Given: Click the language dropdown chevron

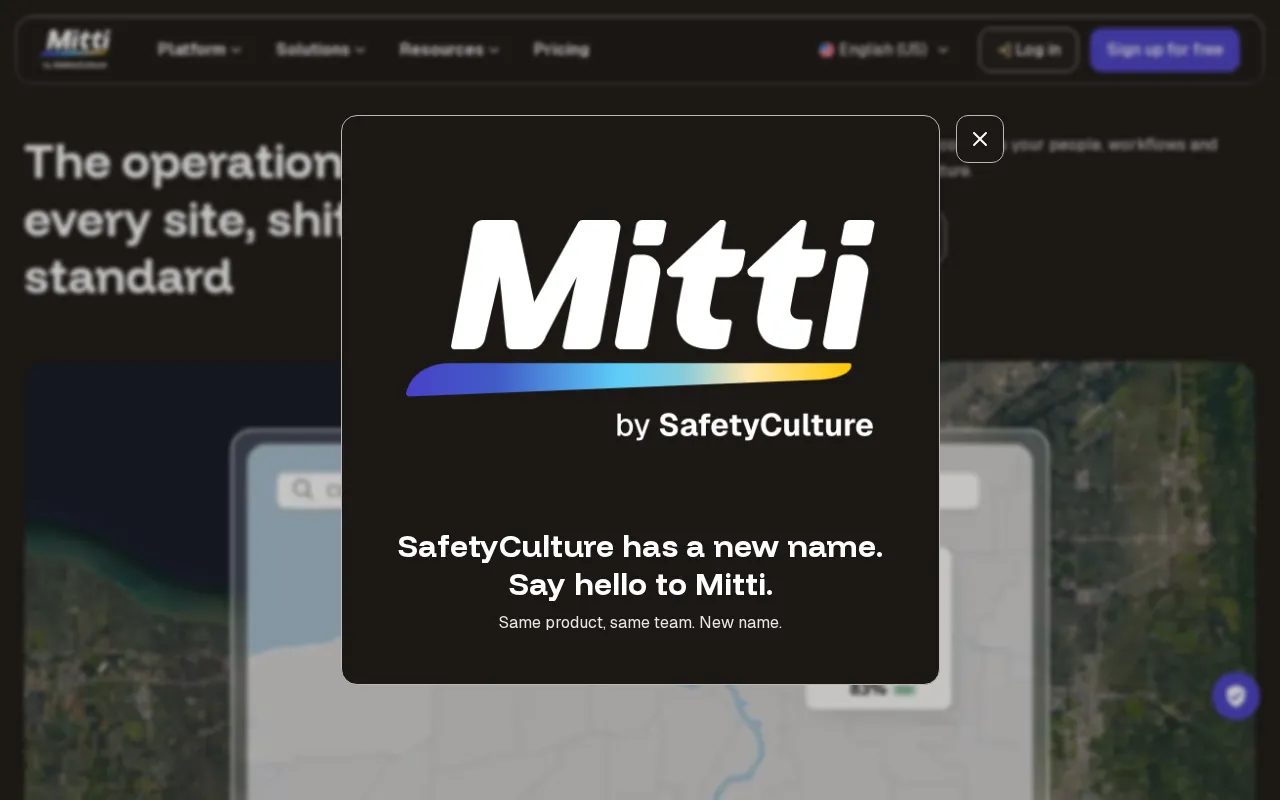Looking at the screenshot, I should [943, 50].
